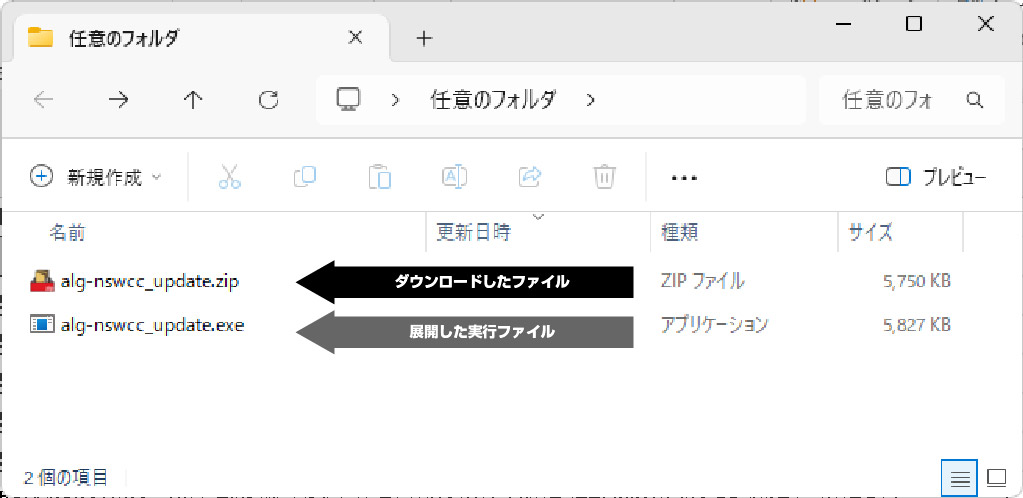Viewport: 1023px width, 498px height.
Task: Refresh the current folder view
Action: click(268, 99)
